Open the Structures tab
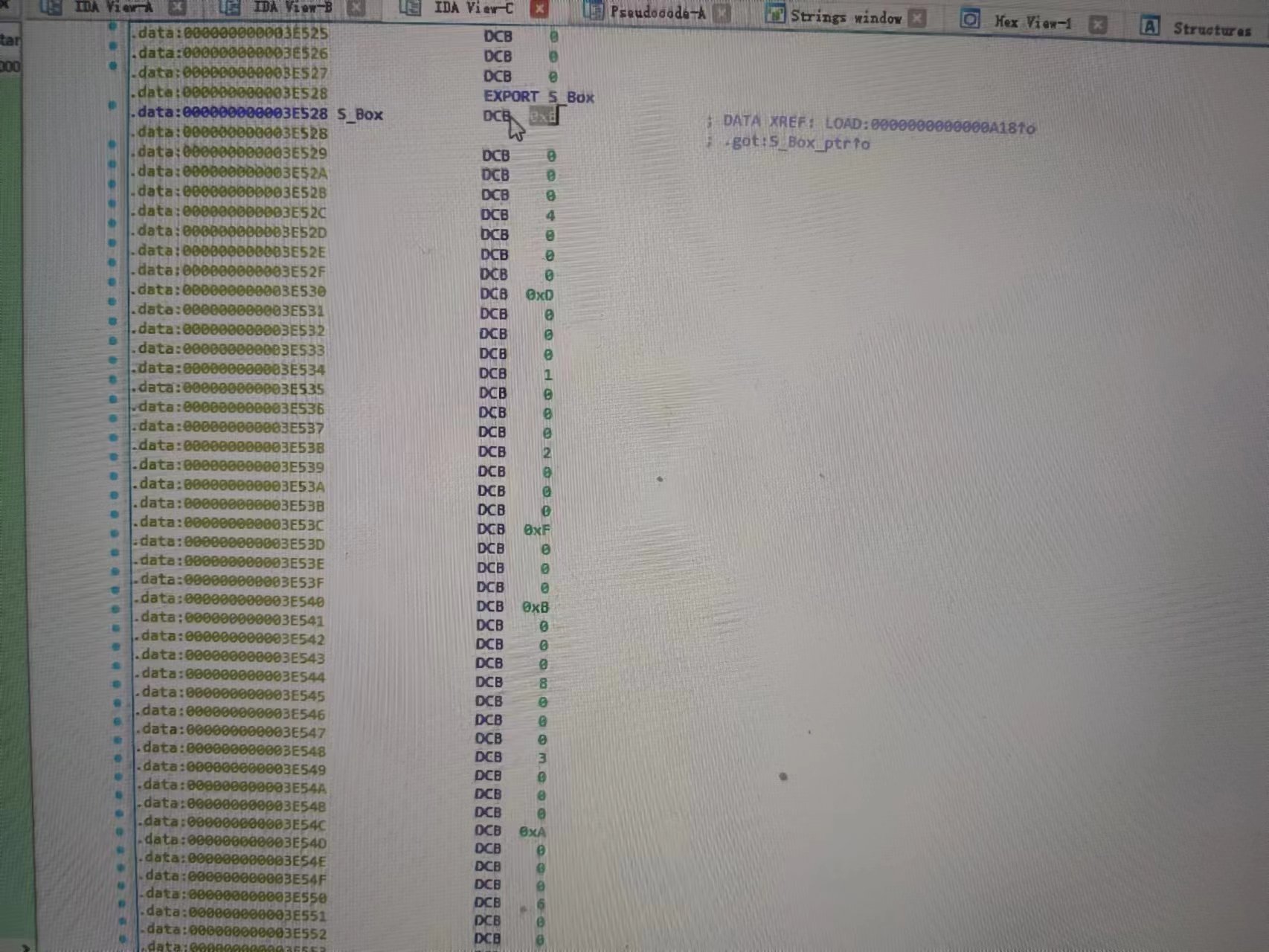 coord(1212,28)
